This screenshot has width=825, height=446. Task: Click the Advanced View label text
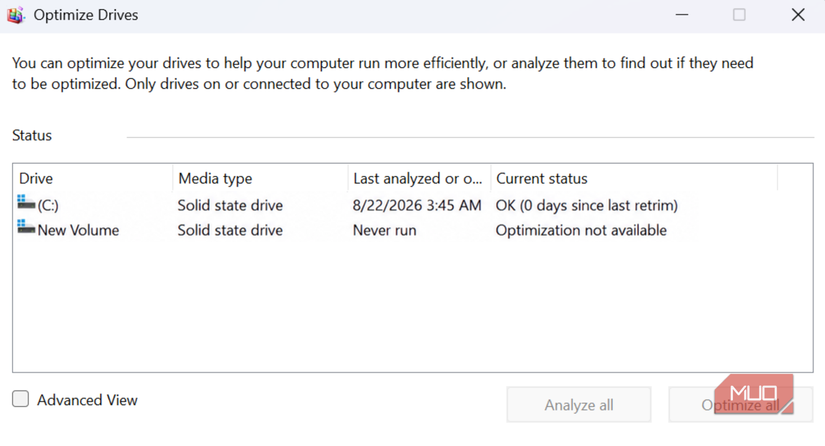point(87,400)
